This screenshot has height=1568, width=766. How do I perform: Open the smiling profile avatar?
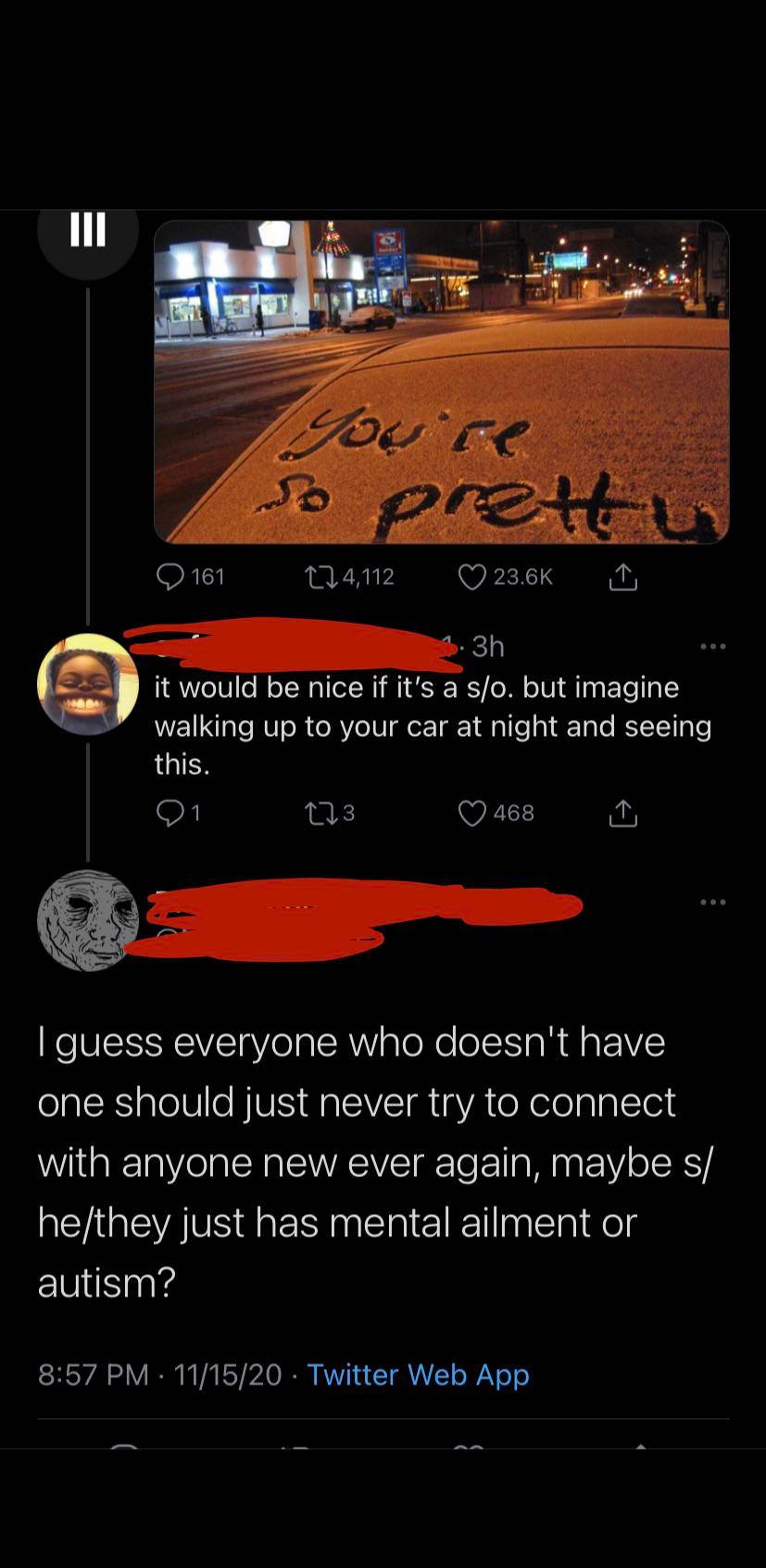88,684
